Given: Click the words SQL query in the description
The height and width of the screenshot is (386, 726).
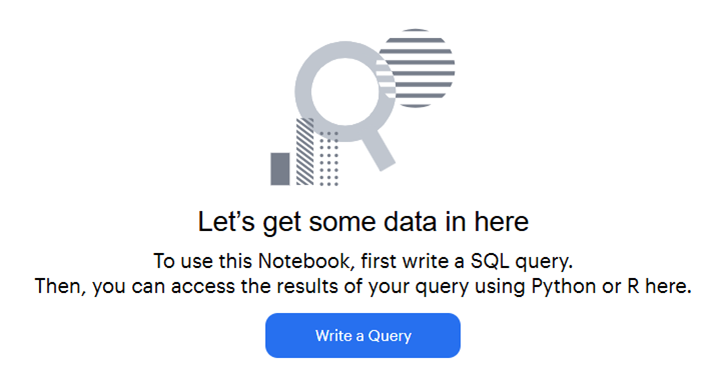Looking at the screenshot, I should [519, 262].
